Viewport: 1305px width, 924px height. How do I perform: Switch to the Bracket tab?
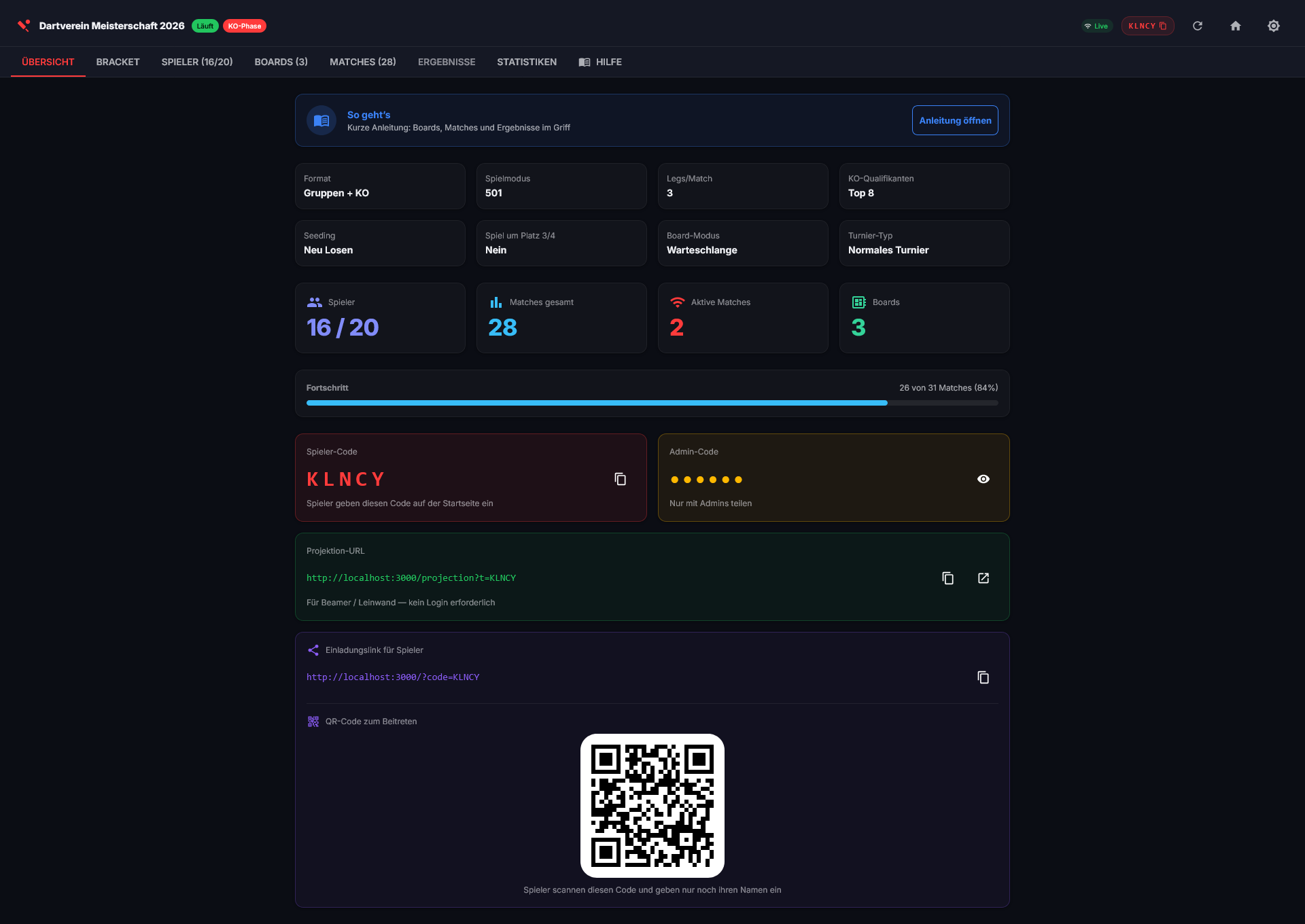tap(118, 62)
